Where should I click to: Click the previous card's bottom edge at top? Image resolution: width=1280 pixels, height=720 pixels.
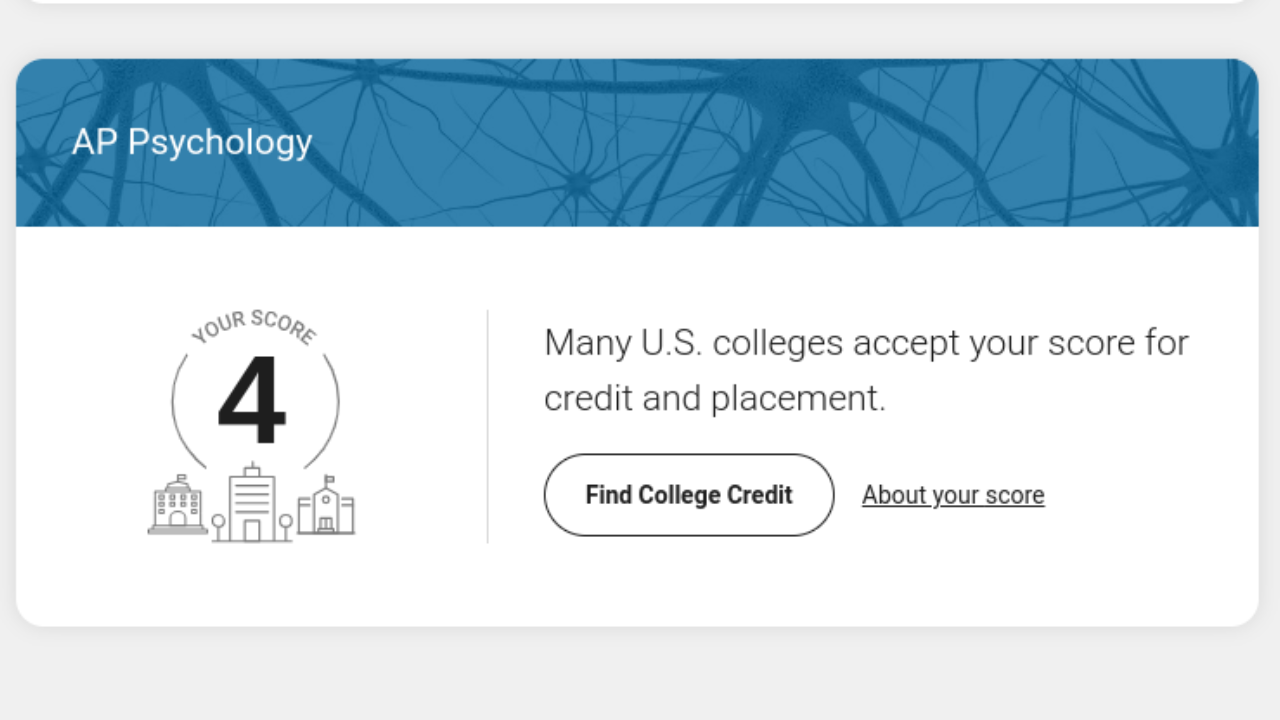click(x=637, y=2)
